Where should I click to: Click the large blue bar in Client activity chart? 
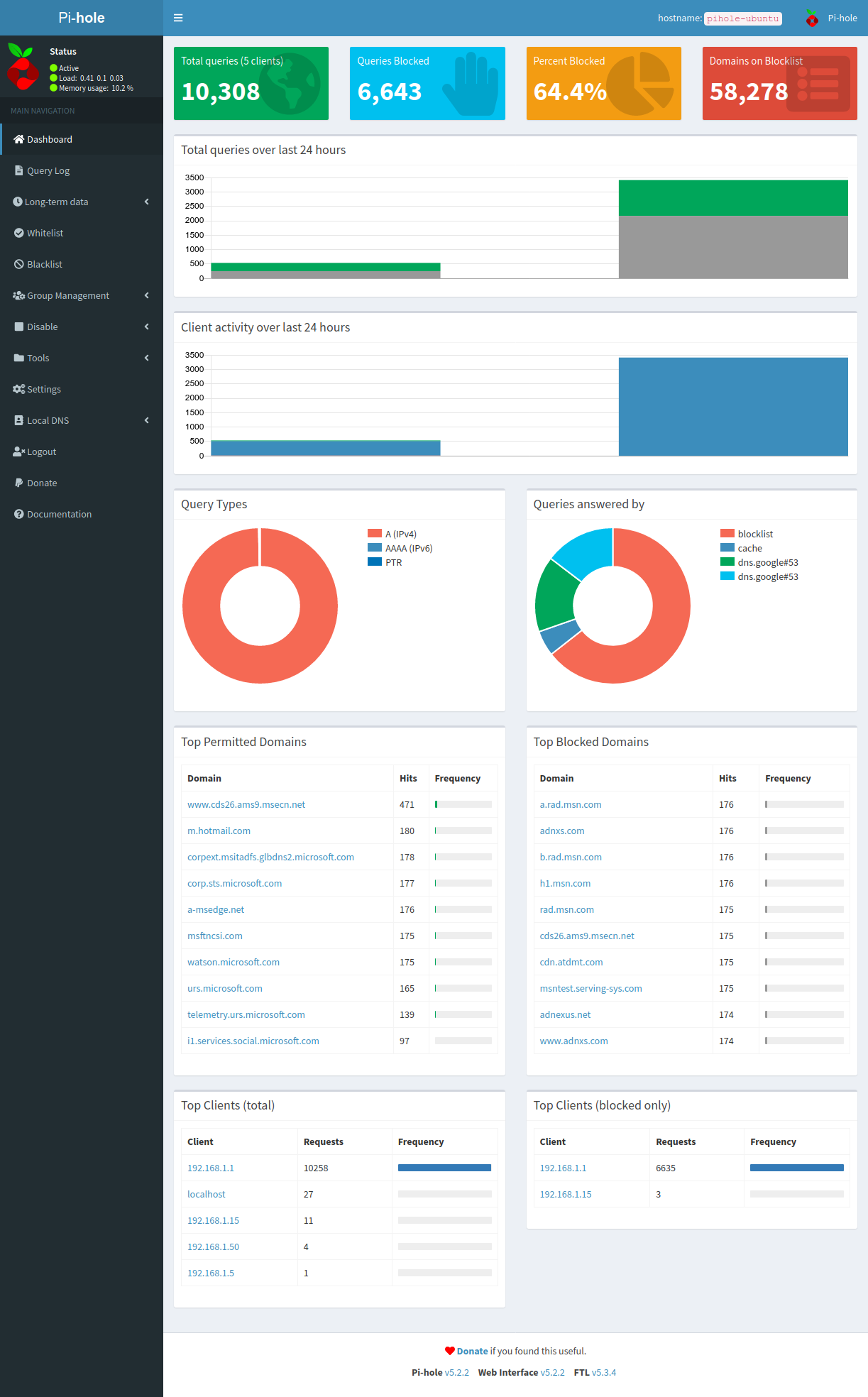(733, 406)
